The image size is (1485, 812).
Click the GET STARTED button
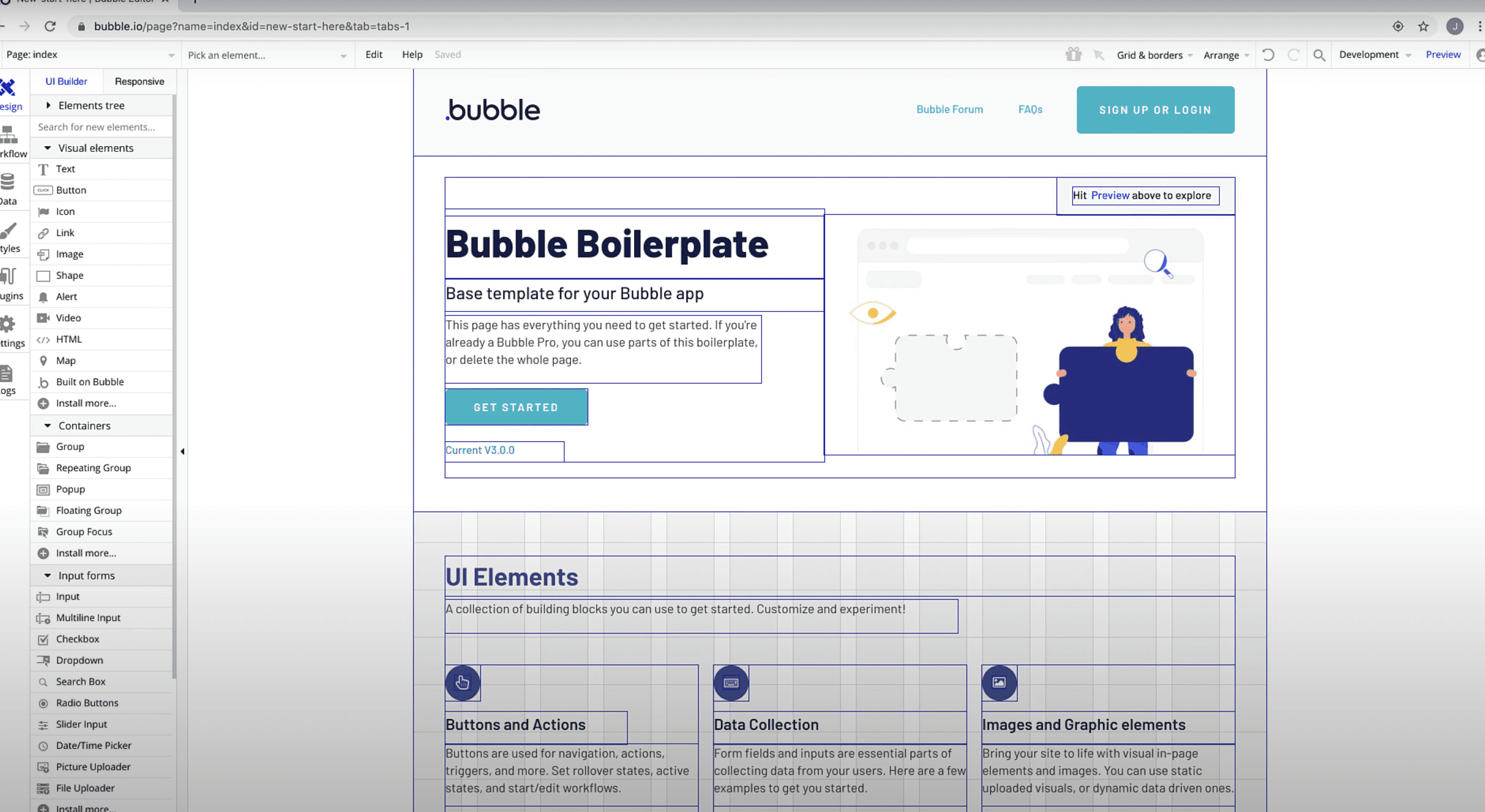(516, 408)
